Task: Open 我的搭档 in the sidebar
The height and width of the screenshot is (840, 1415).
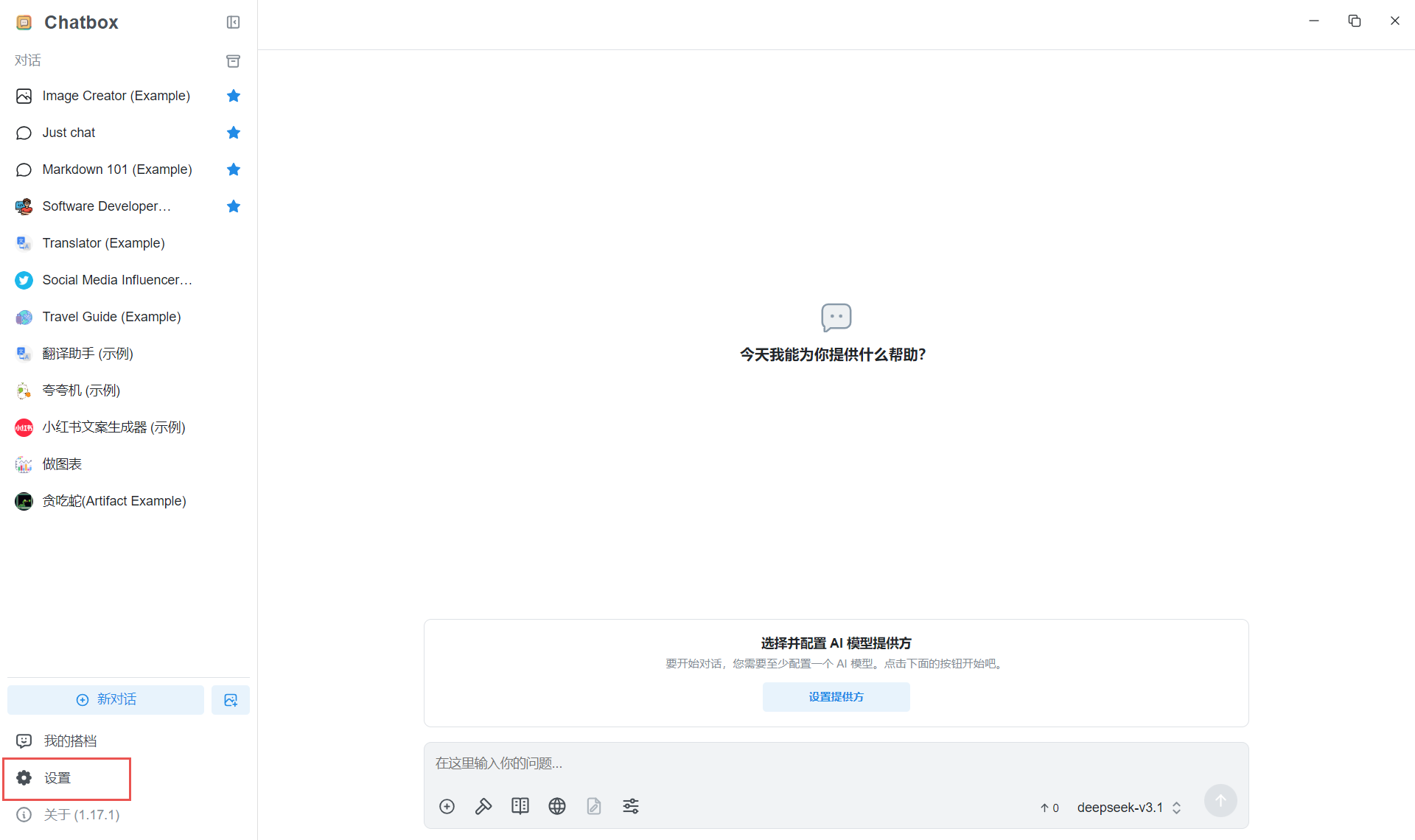Action: coord(70,741)
